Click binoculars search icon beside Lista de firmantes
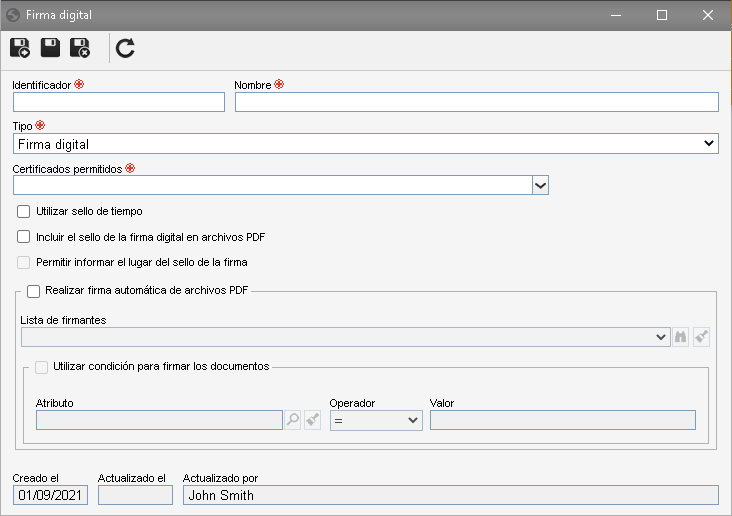The width and height of the screenshot is (732, 516). pyautogui.click(x=681, y=337)
